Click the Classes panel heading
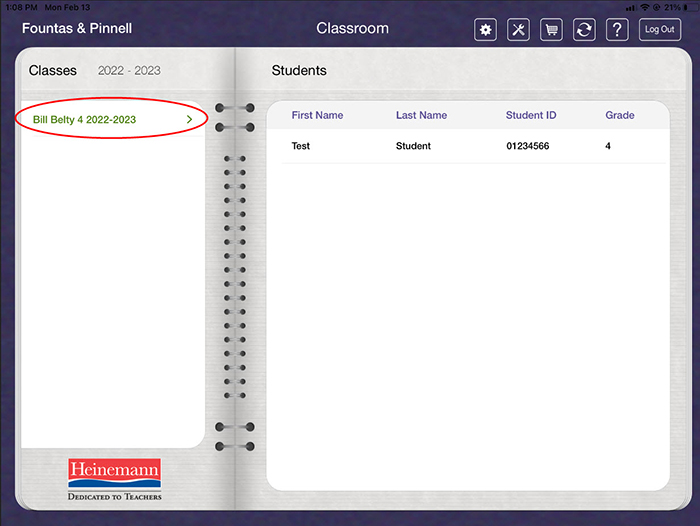The image size is (700, 526). point(53,71)
